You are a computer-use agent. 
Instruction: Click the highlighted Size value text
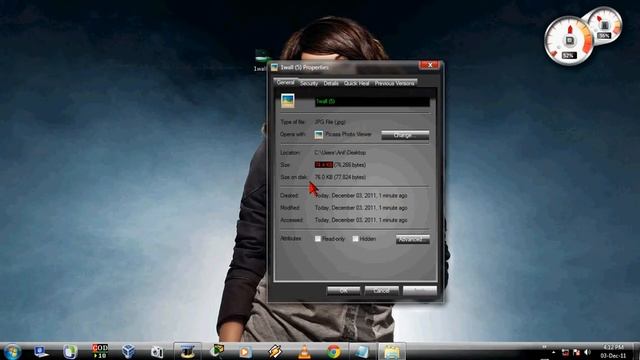point(324,165)
